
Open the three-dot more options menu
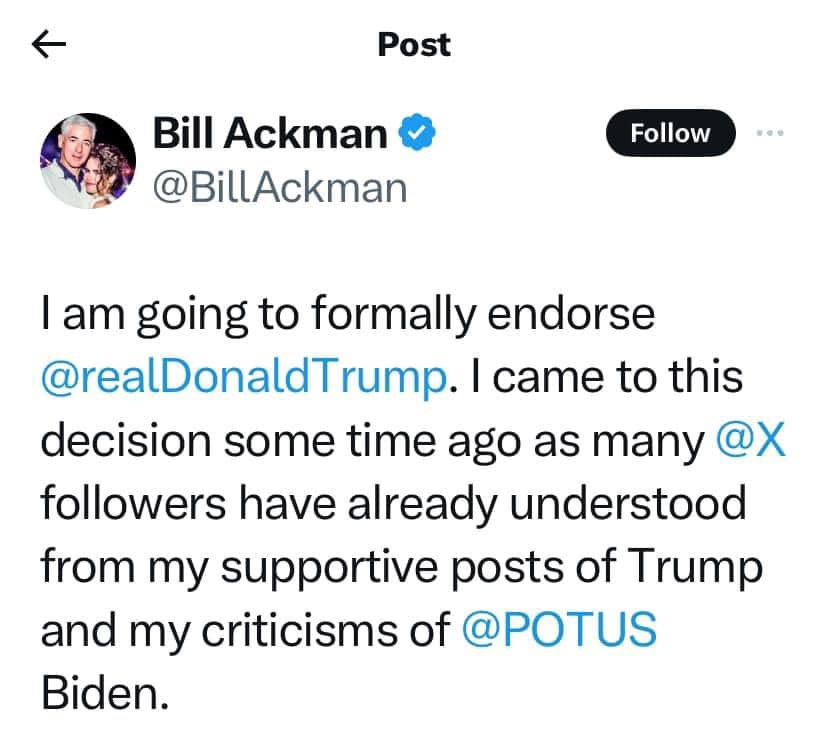767,133
